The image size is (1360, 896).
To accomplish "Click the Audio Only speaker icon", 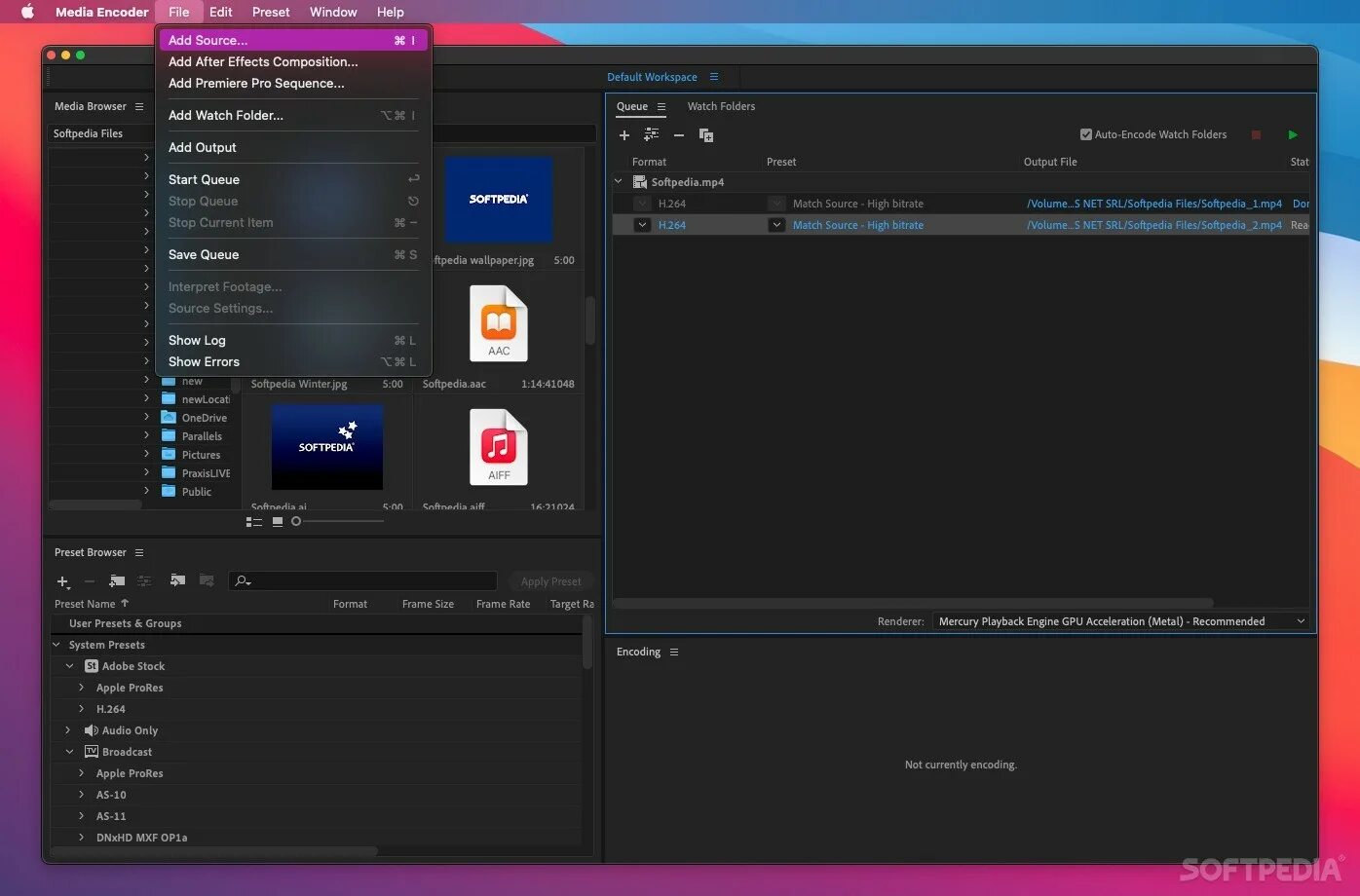I will [92, 730].
